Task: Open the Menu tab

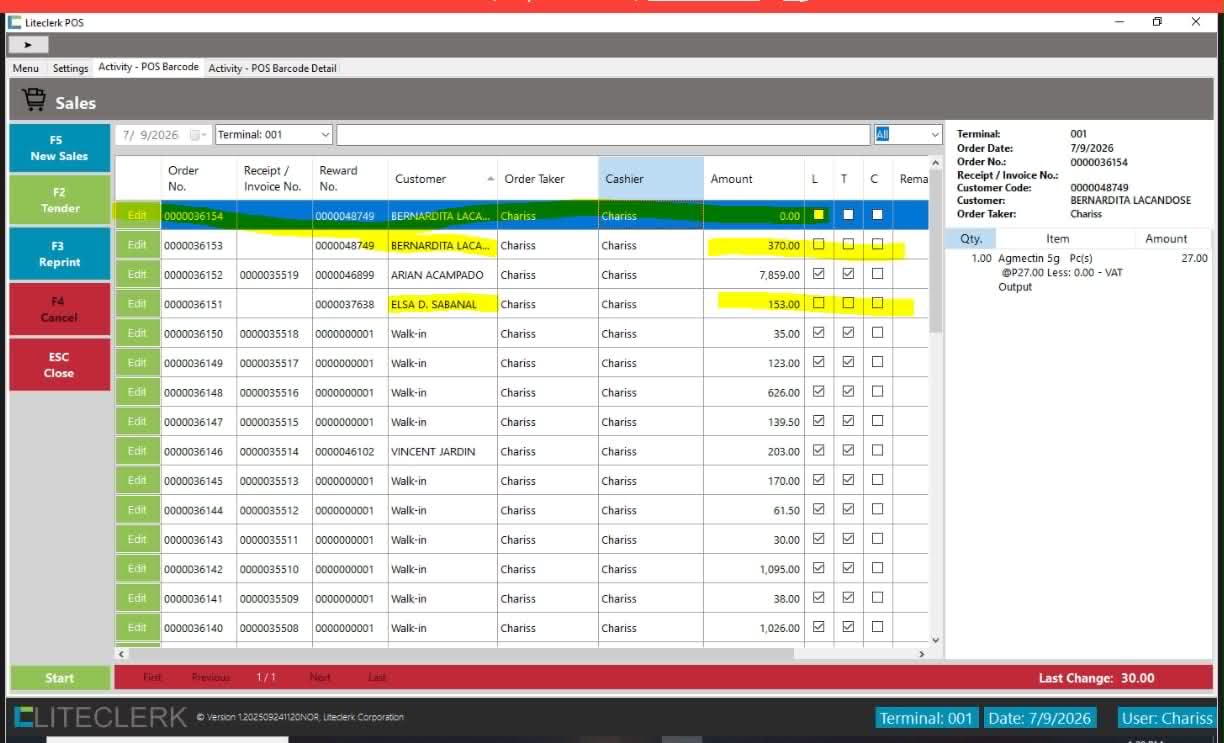Action: 26,68
